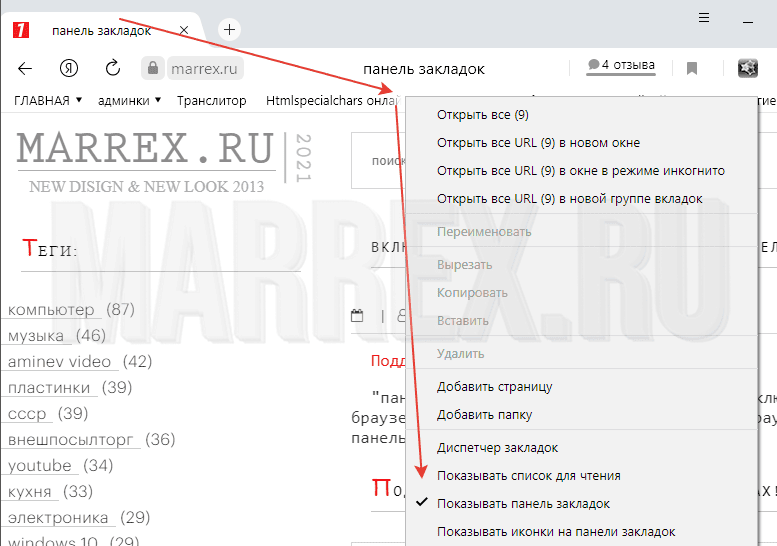Open 'Диспетчер закладок'
The image size is (777, 546).
[x=582, y=447]
